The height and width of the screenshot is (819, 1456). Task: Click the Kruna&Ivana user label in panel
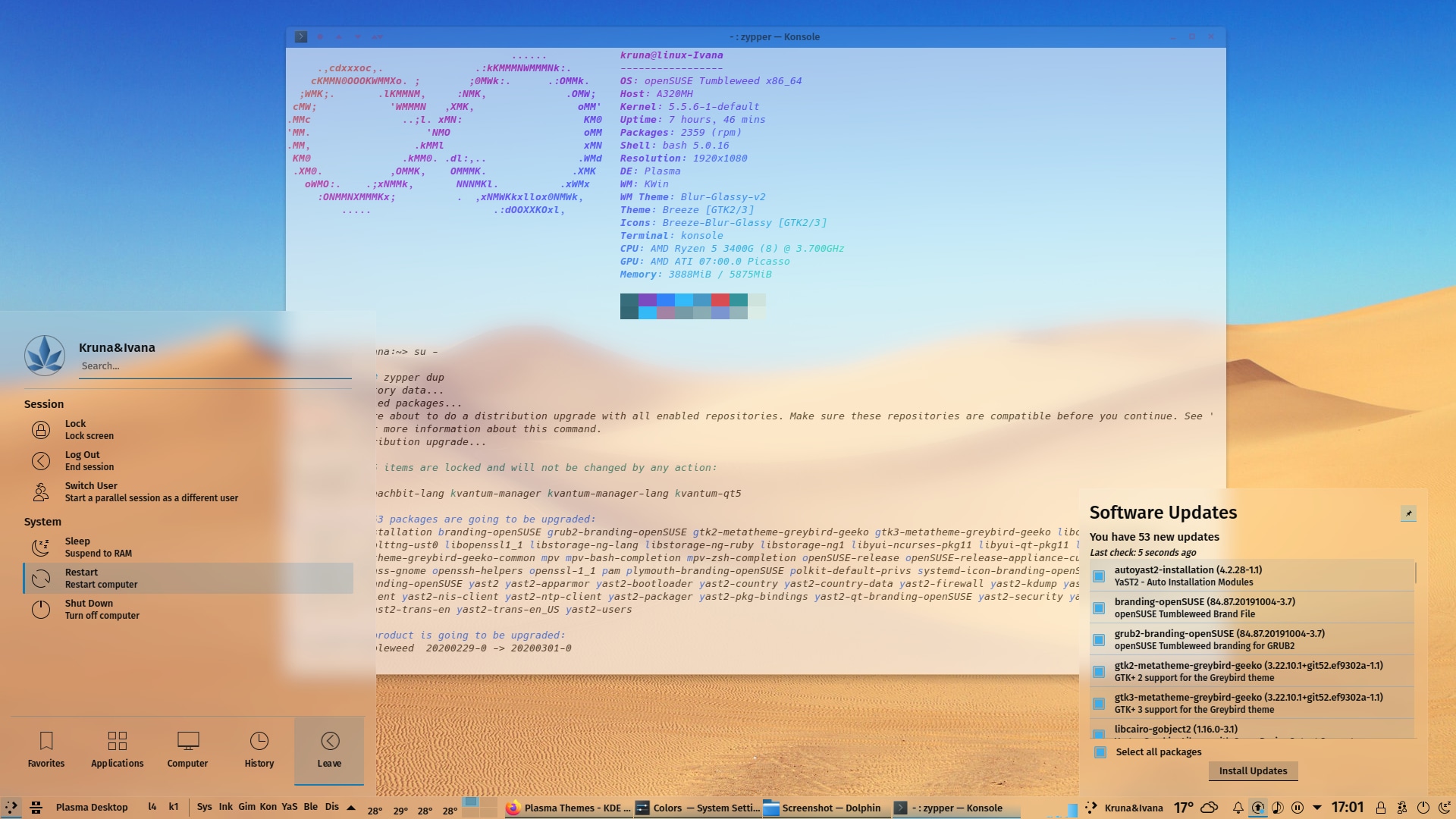pyautogui.click(x=1134, y=808)
